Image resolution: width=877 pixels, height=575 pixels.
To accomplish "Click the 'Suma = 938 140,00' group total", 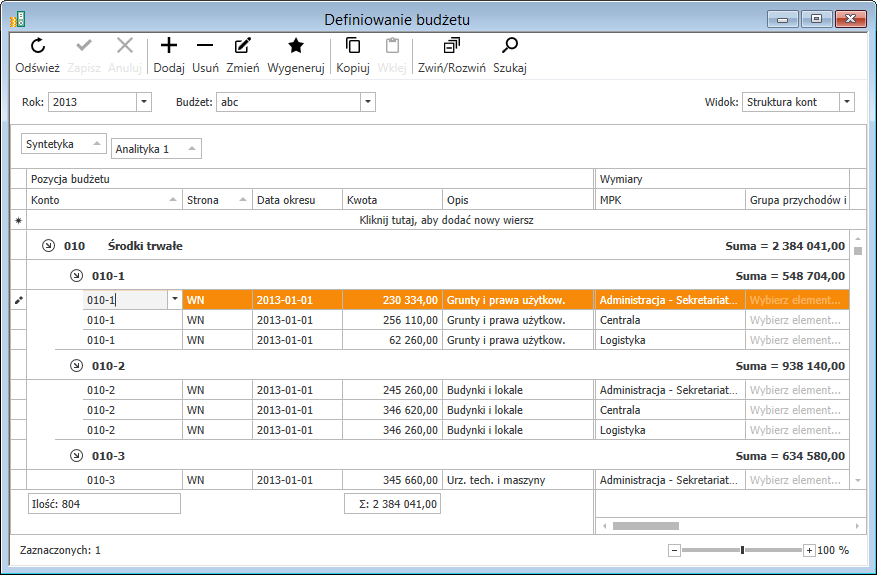I will pos(790,366).
